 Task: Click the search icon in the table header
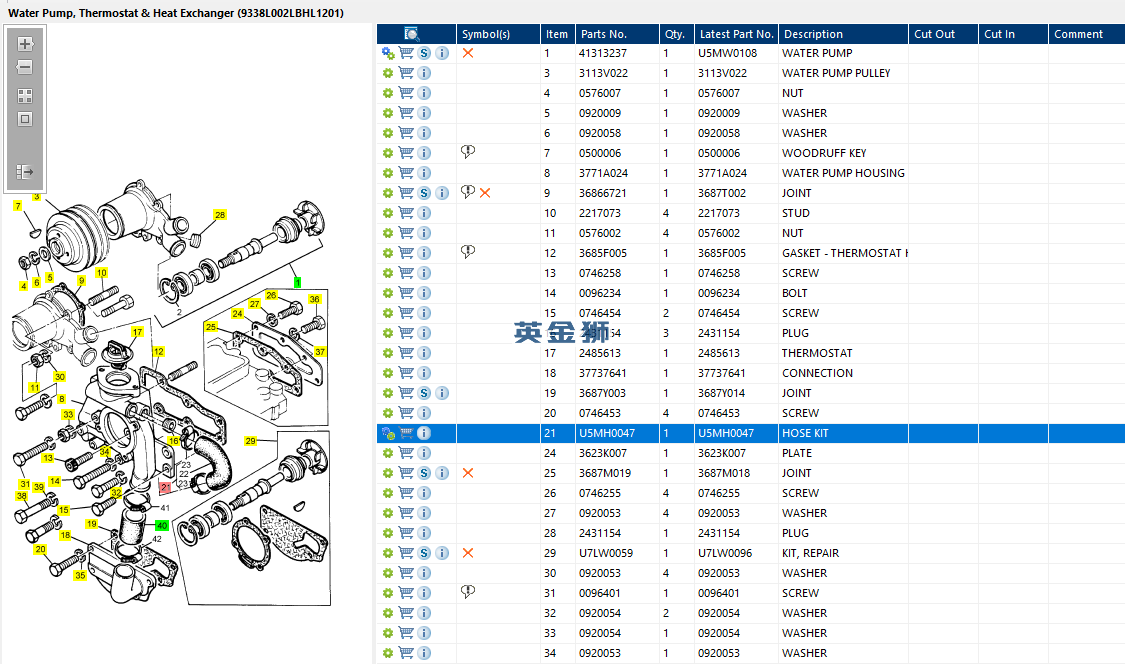point(412,34)
